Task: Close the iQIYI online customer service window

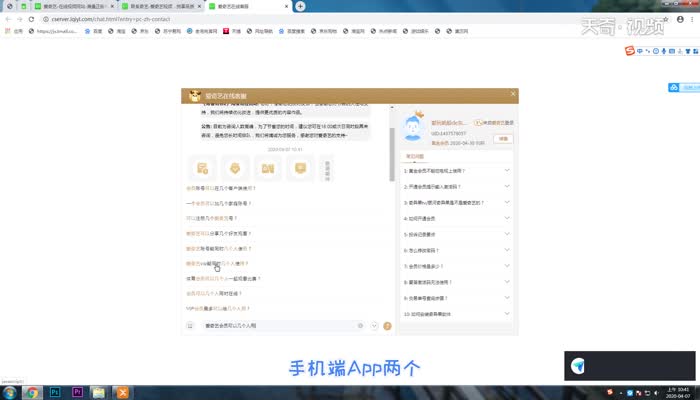Action: [x=513, y=94]
